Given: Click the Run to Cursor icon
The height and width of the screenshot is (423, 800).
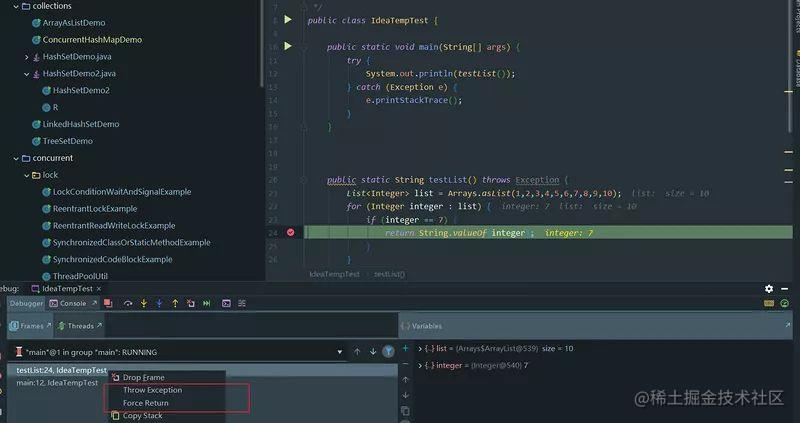Looking at the screenshot, I should 207,304.
